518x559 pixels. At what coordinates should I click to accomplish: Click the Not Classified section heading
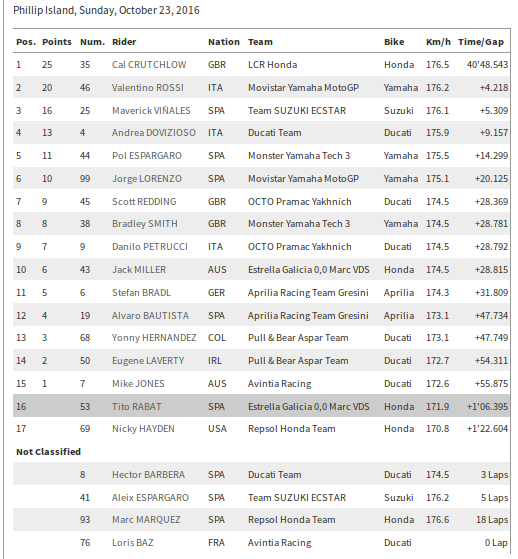click(48, 452)
